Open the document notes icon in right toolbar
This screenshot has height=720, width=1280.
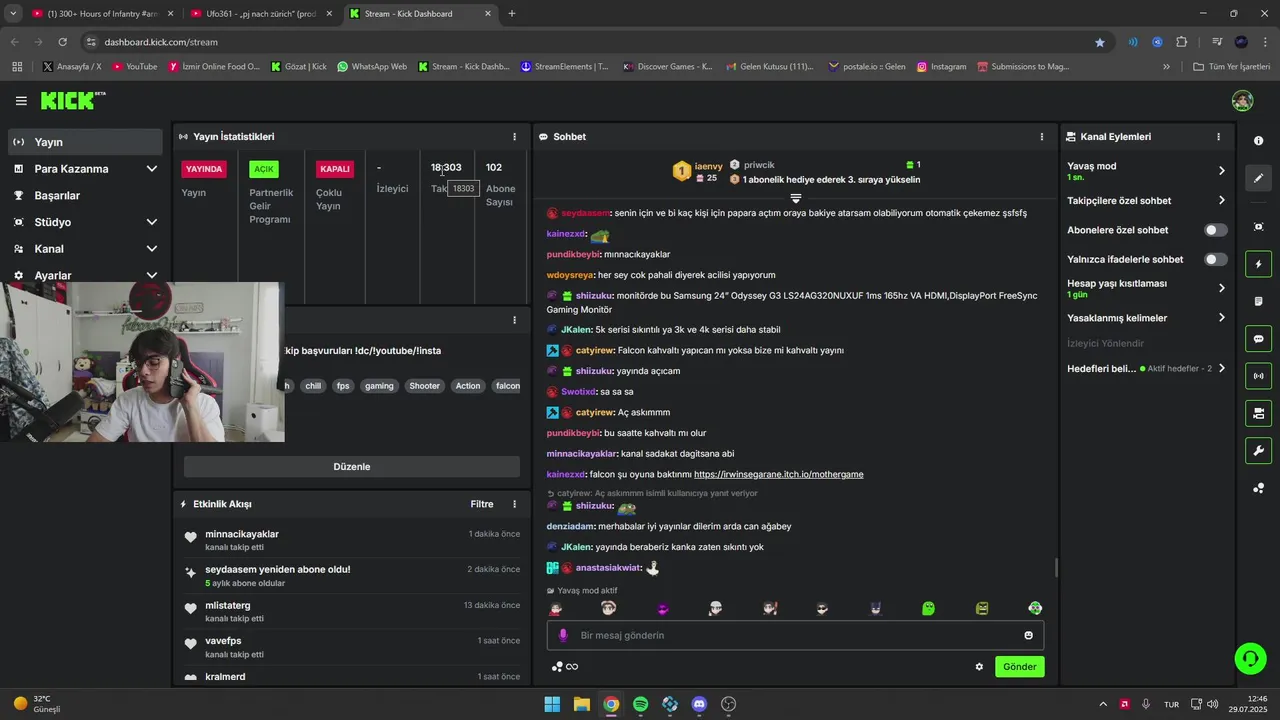1258,301
